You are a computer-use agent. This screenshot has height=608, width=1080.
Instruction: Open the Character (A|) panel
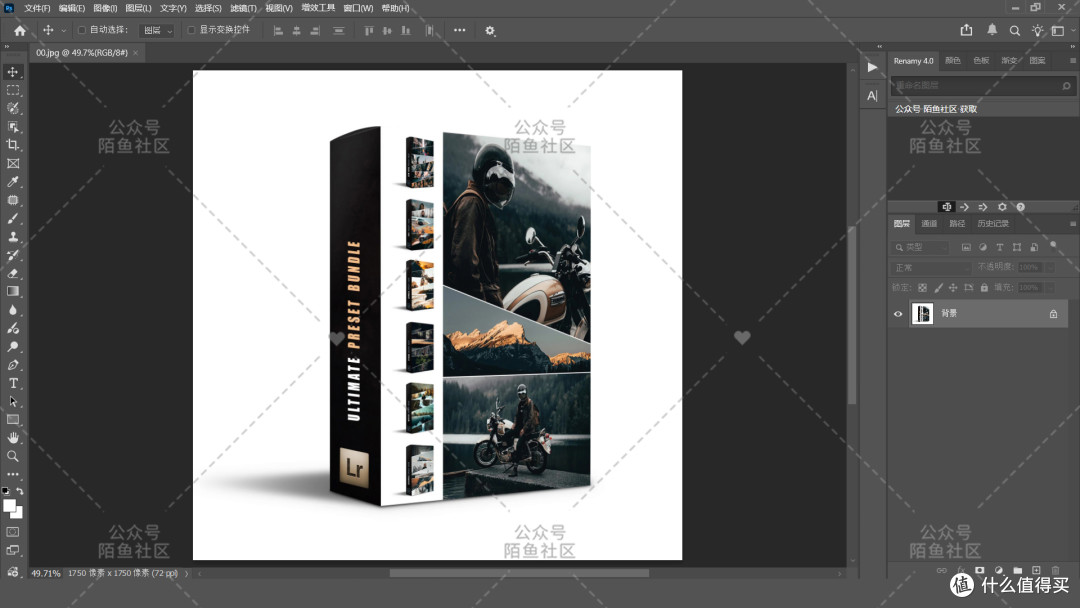(873, 96)
